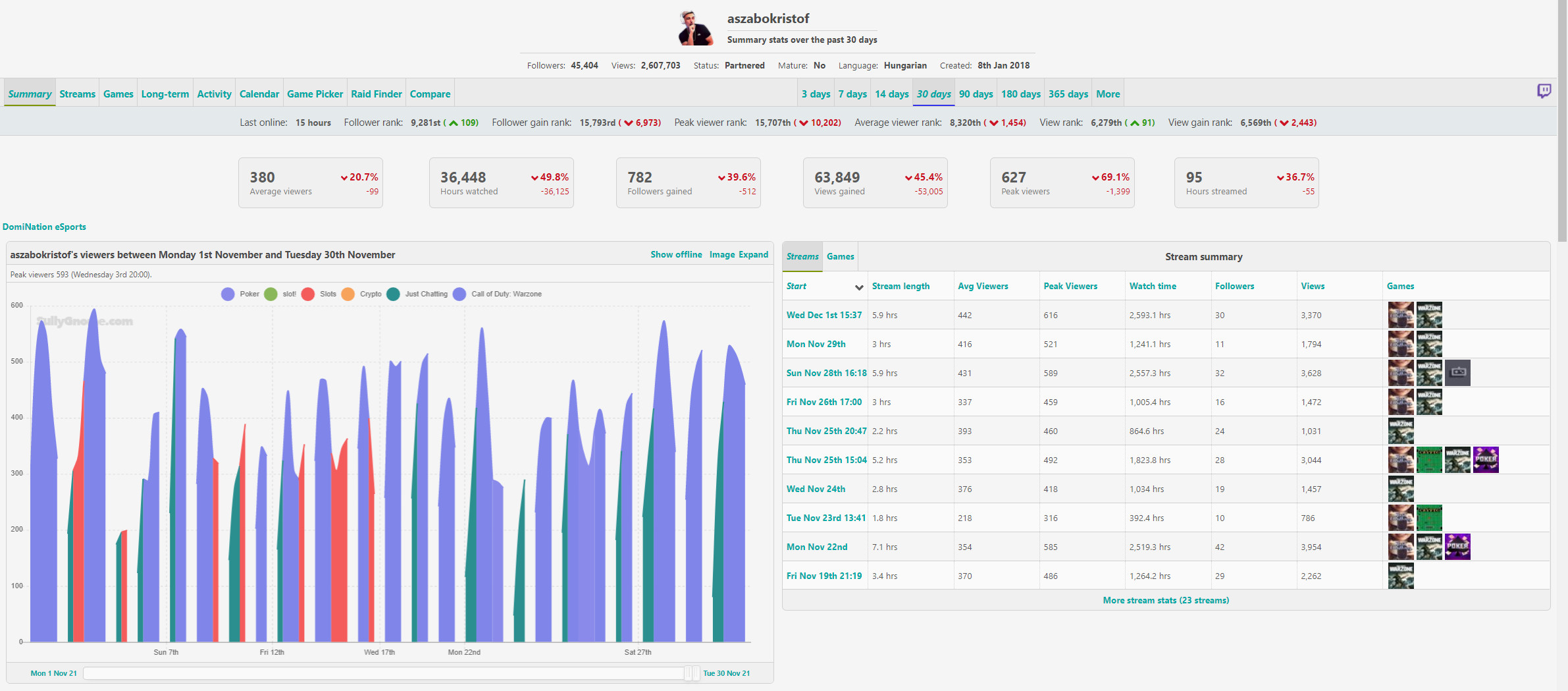Click the Crypto game icon in Tue Nov 23rd row

tap(1429, 518)
